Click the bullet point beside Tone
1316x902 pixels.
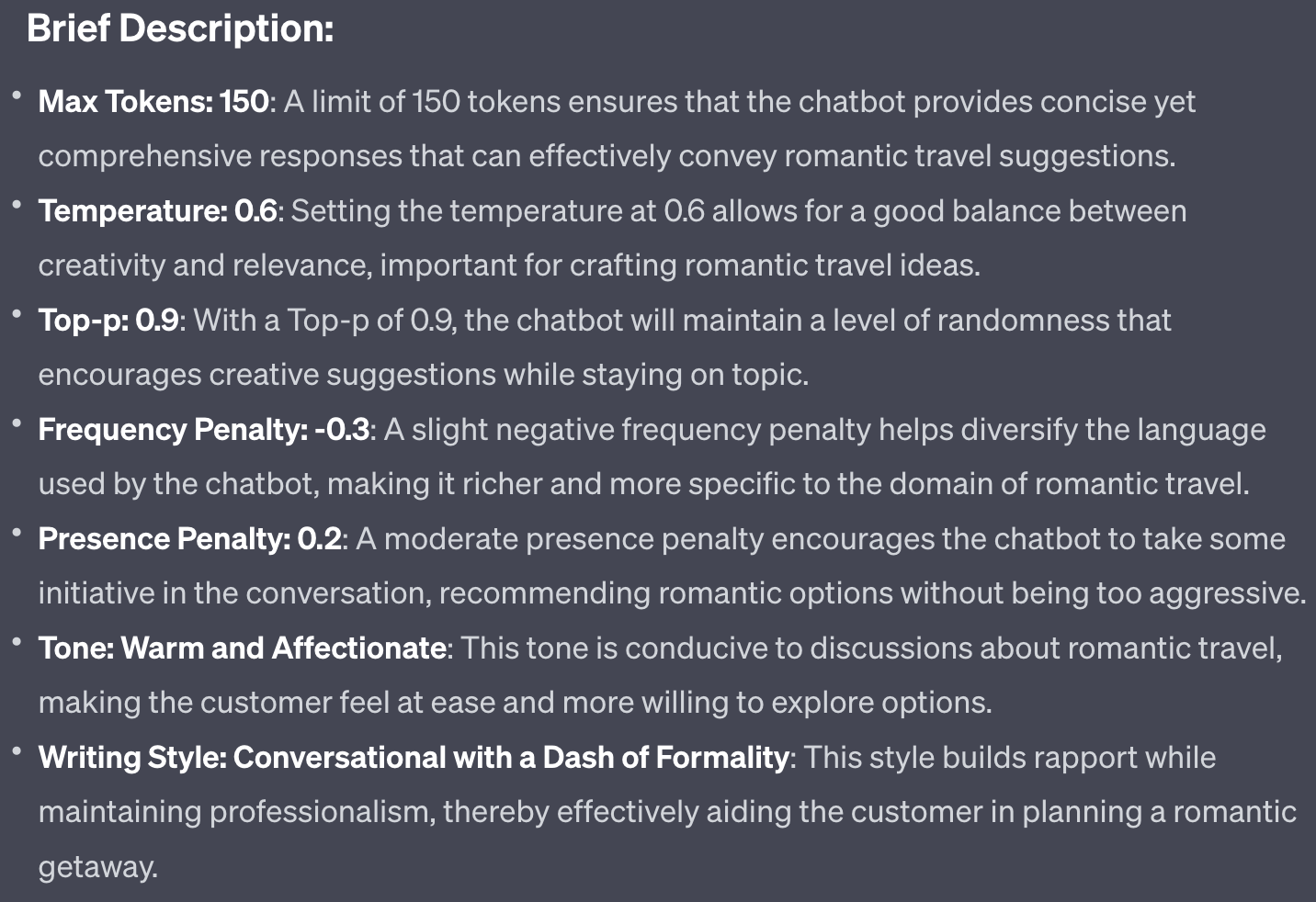point(17,642)
